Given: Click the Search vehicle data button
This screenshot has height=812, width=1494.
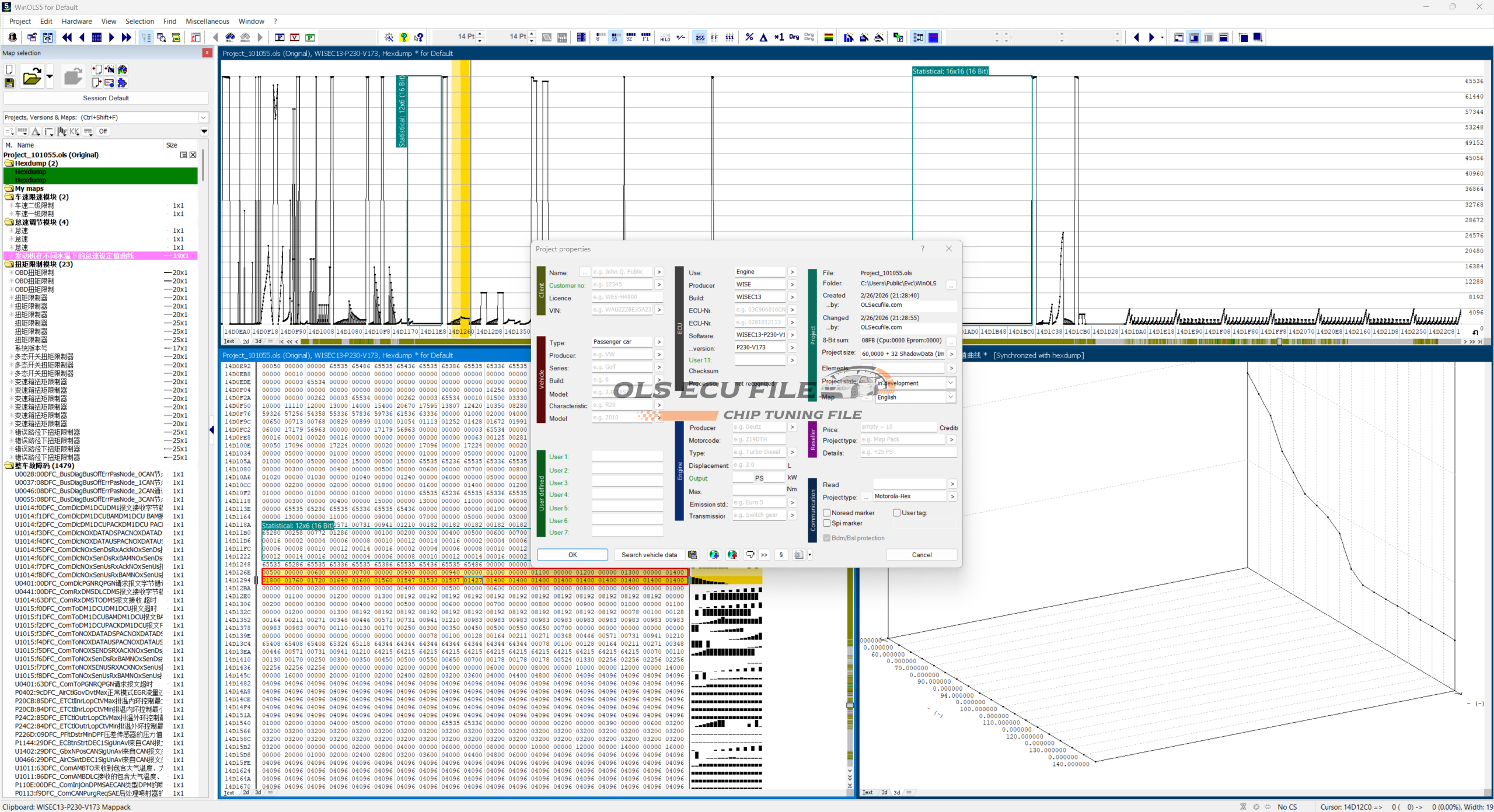Looking at the screenshot, I should tap(649, 555).
